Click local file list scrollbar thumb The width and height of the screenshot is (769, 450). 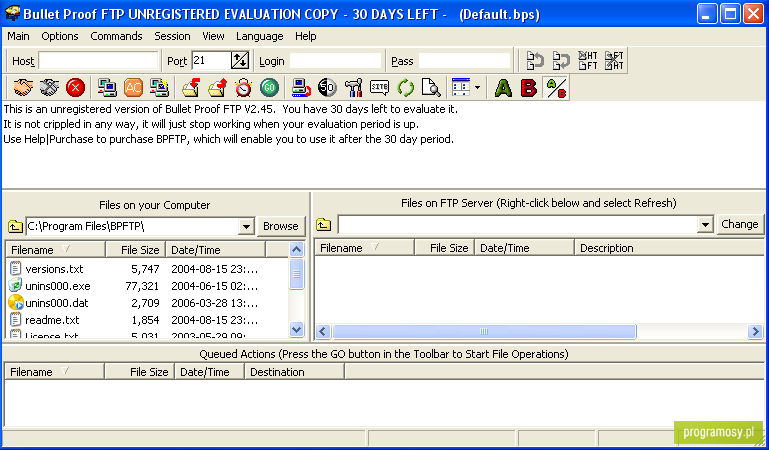click(296, 274)
